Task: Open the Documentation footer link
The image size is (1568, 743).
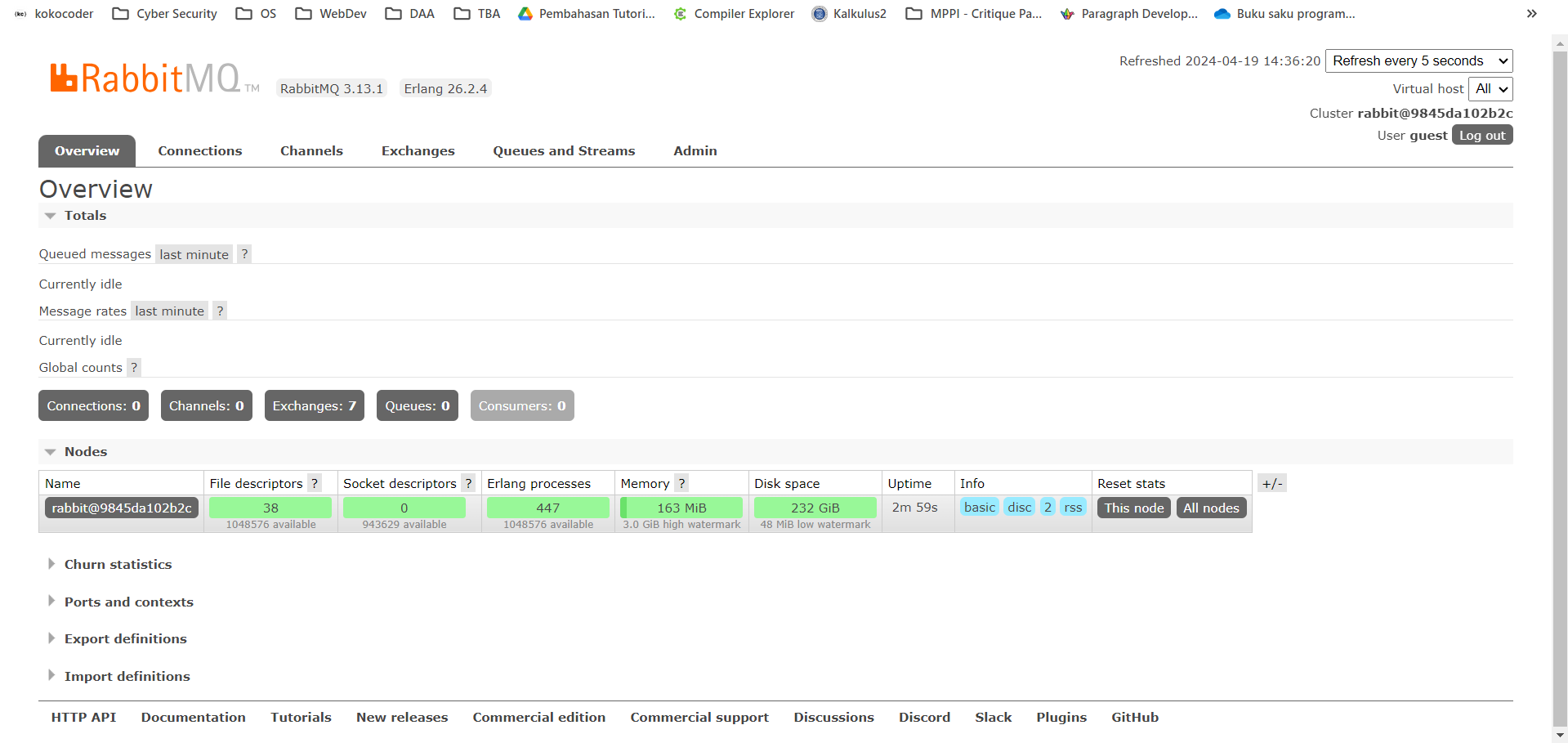Action: (x=193, y=718)
